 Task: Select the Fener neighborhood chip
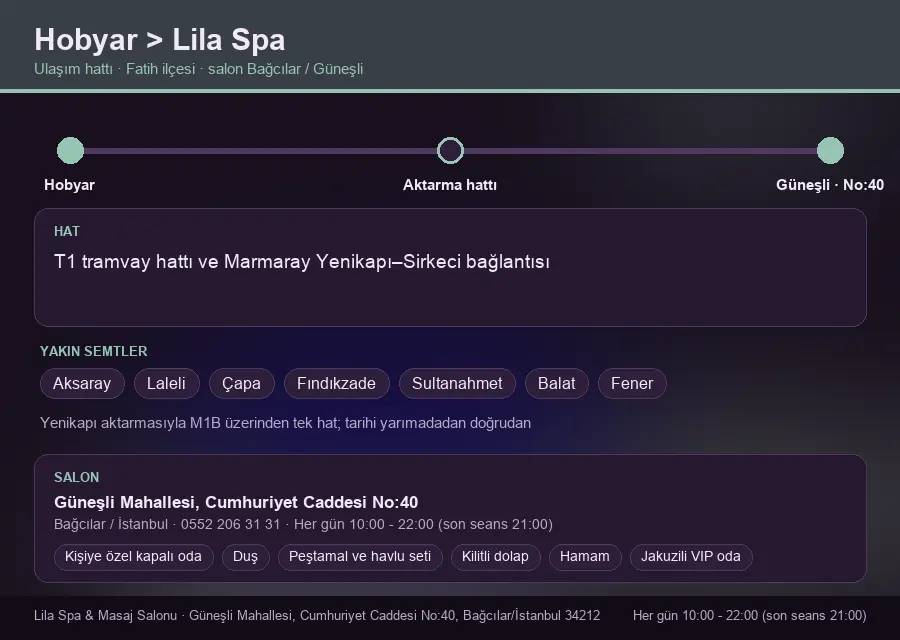coord(632,383)
